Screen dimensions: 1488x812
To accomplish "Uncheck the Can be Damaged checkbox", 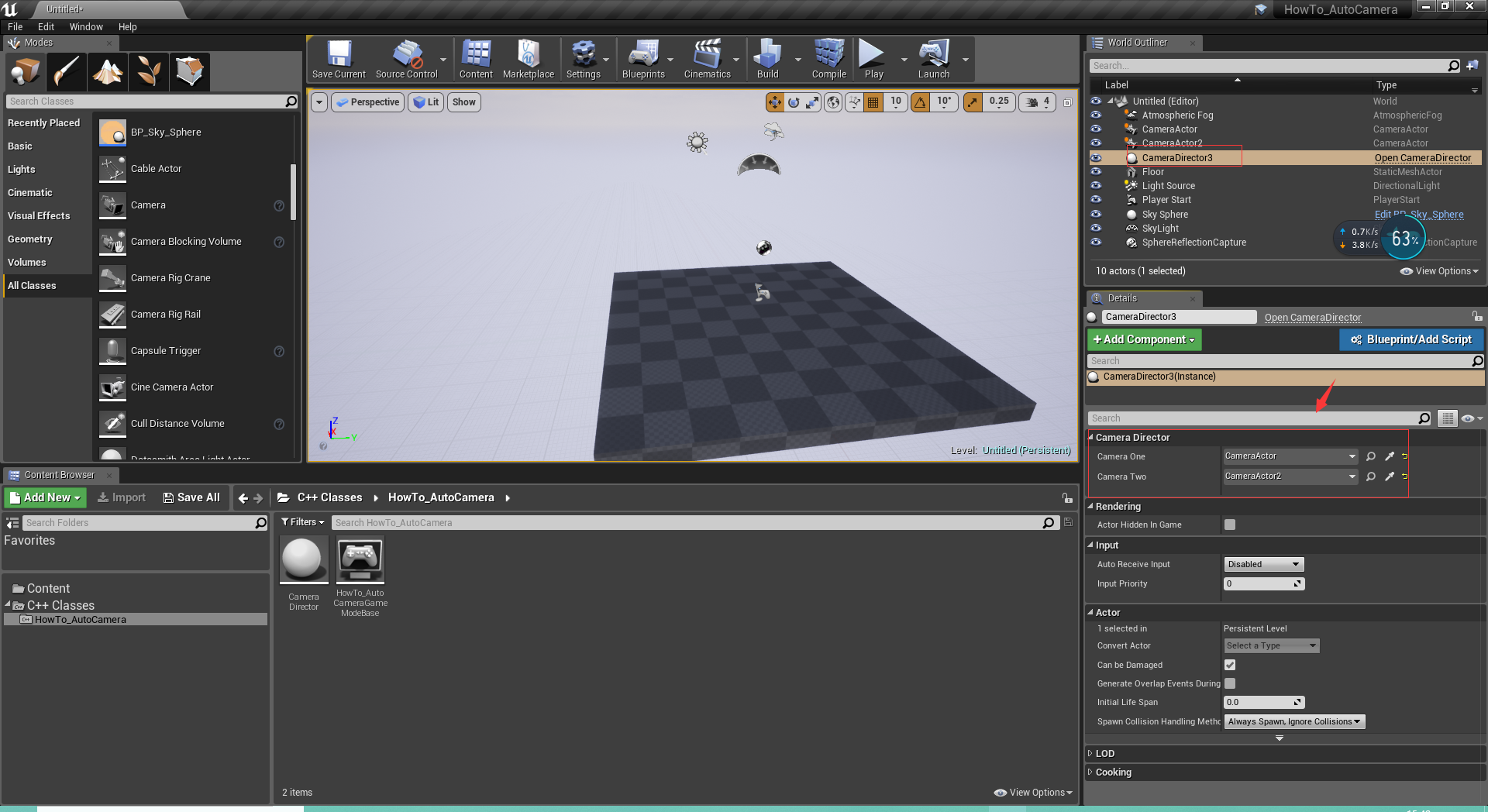I will click(x=1229, y=664).
